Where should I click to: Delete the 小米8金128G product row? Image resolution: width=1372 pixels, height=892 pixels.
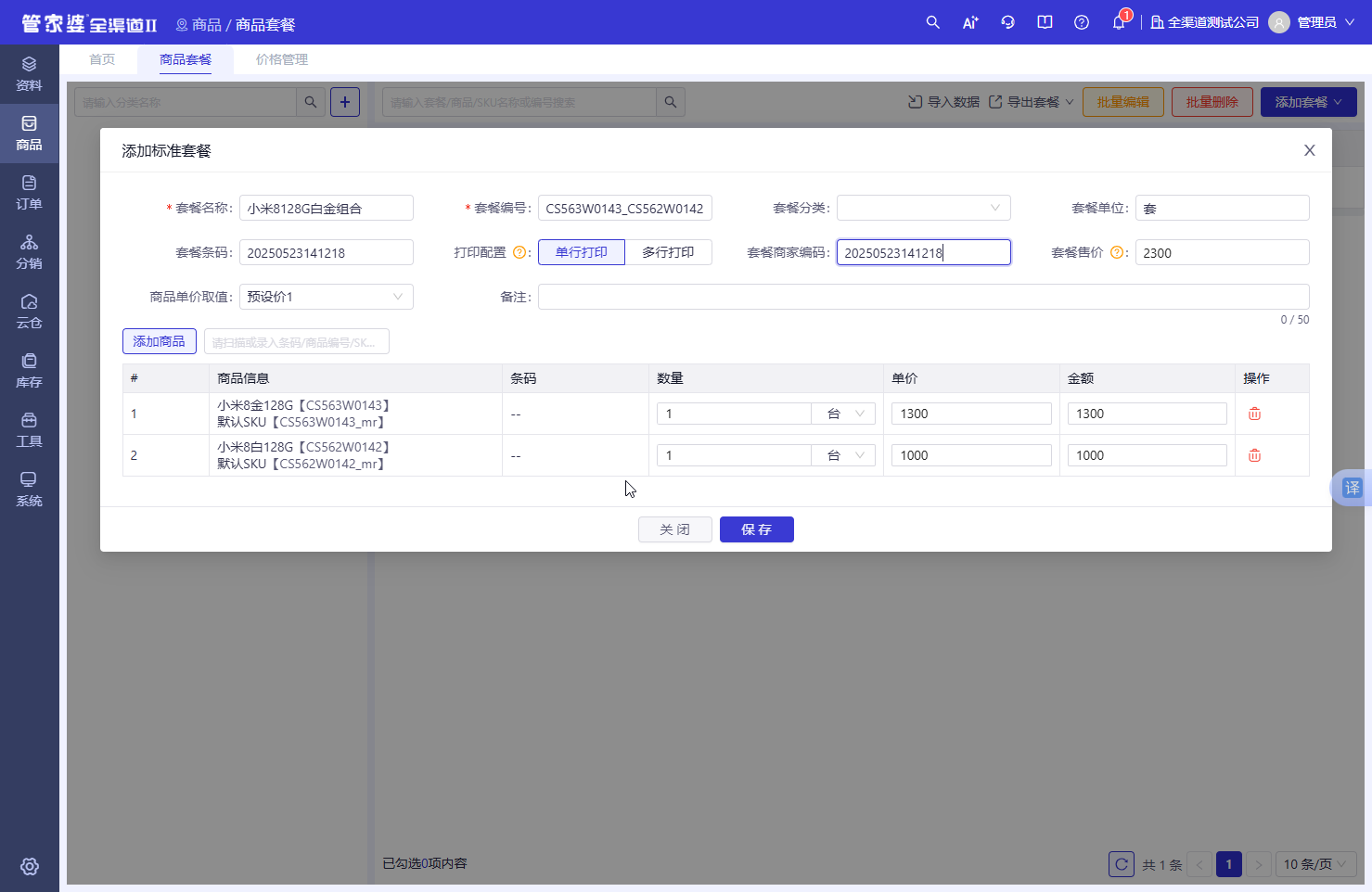(1254, 414)
